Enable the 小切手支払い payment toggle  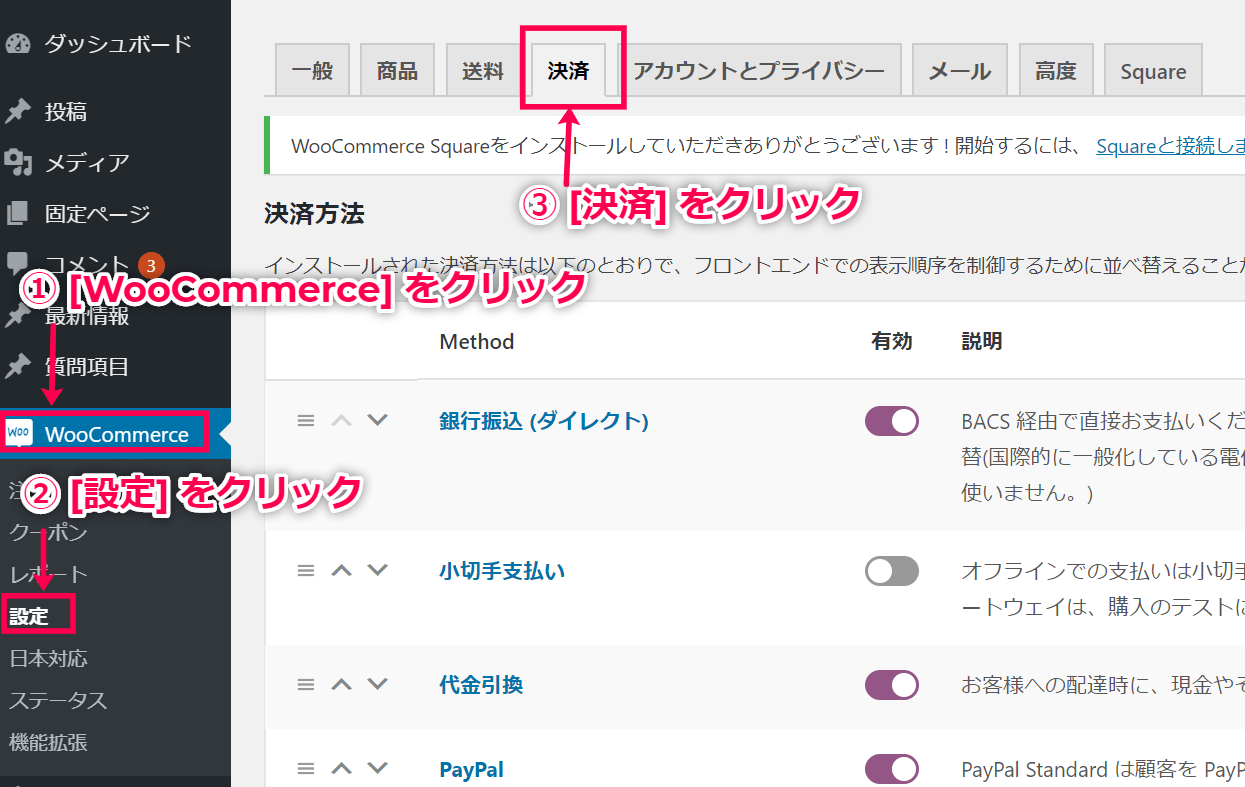[x=892, y=571]
